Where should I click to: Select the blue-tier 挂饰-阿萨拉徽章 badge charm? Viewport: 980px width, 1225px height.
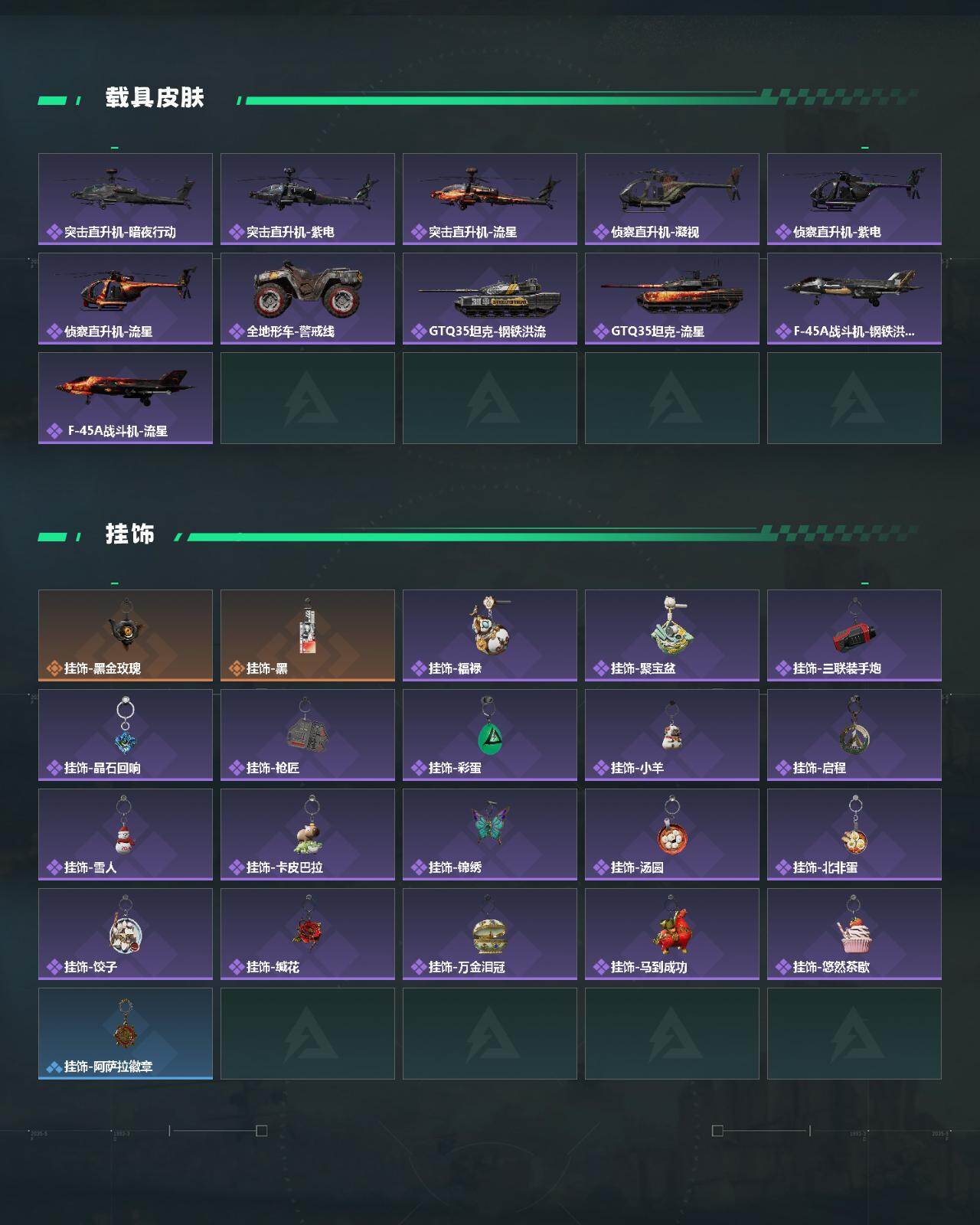pyautogui.click(x=126, y=1034)
